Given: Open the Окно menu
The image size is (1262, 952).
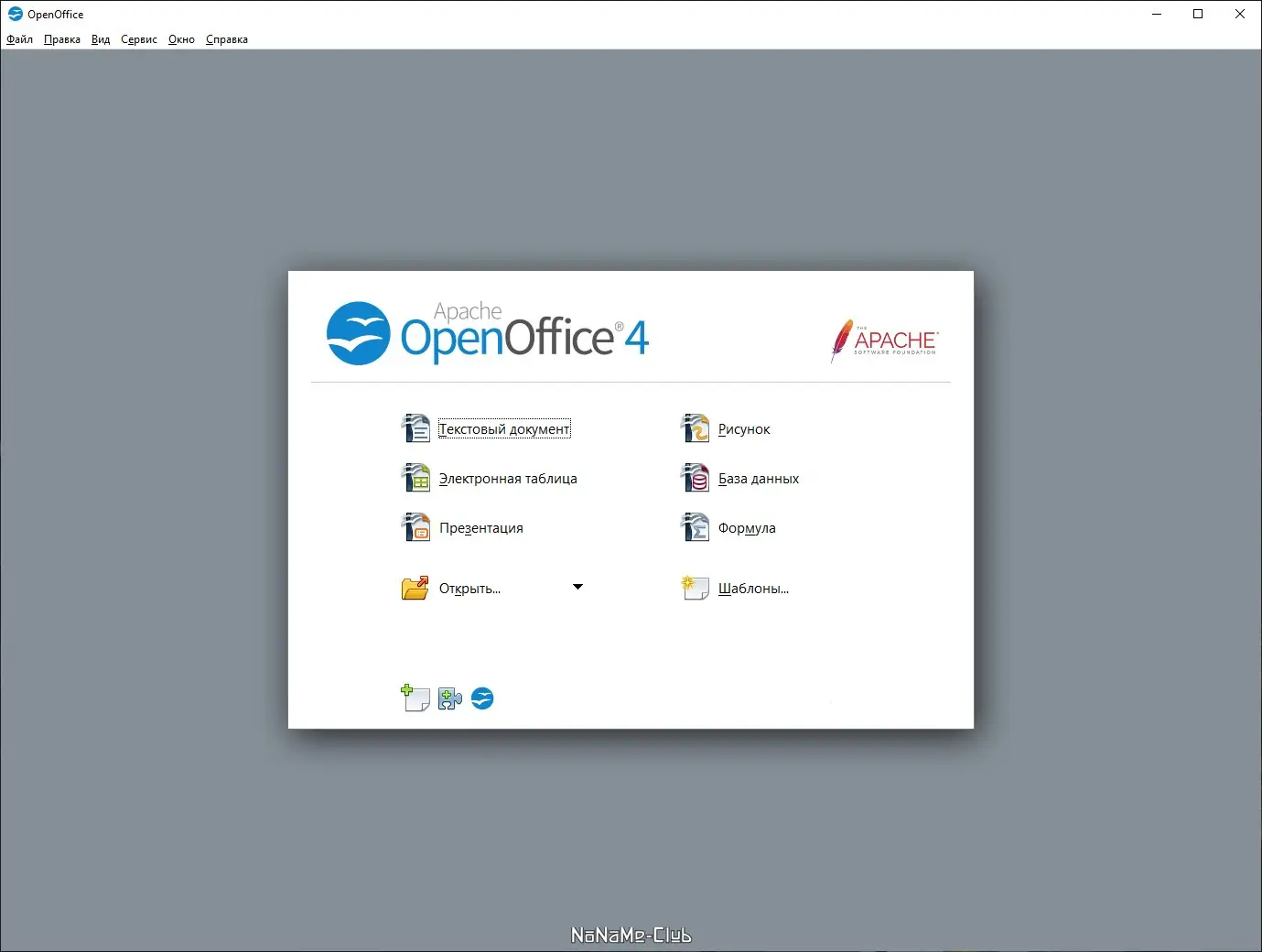Looking at the screenshot, I should click(181, 39).
